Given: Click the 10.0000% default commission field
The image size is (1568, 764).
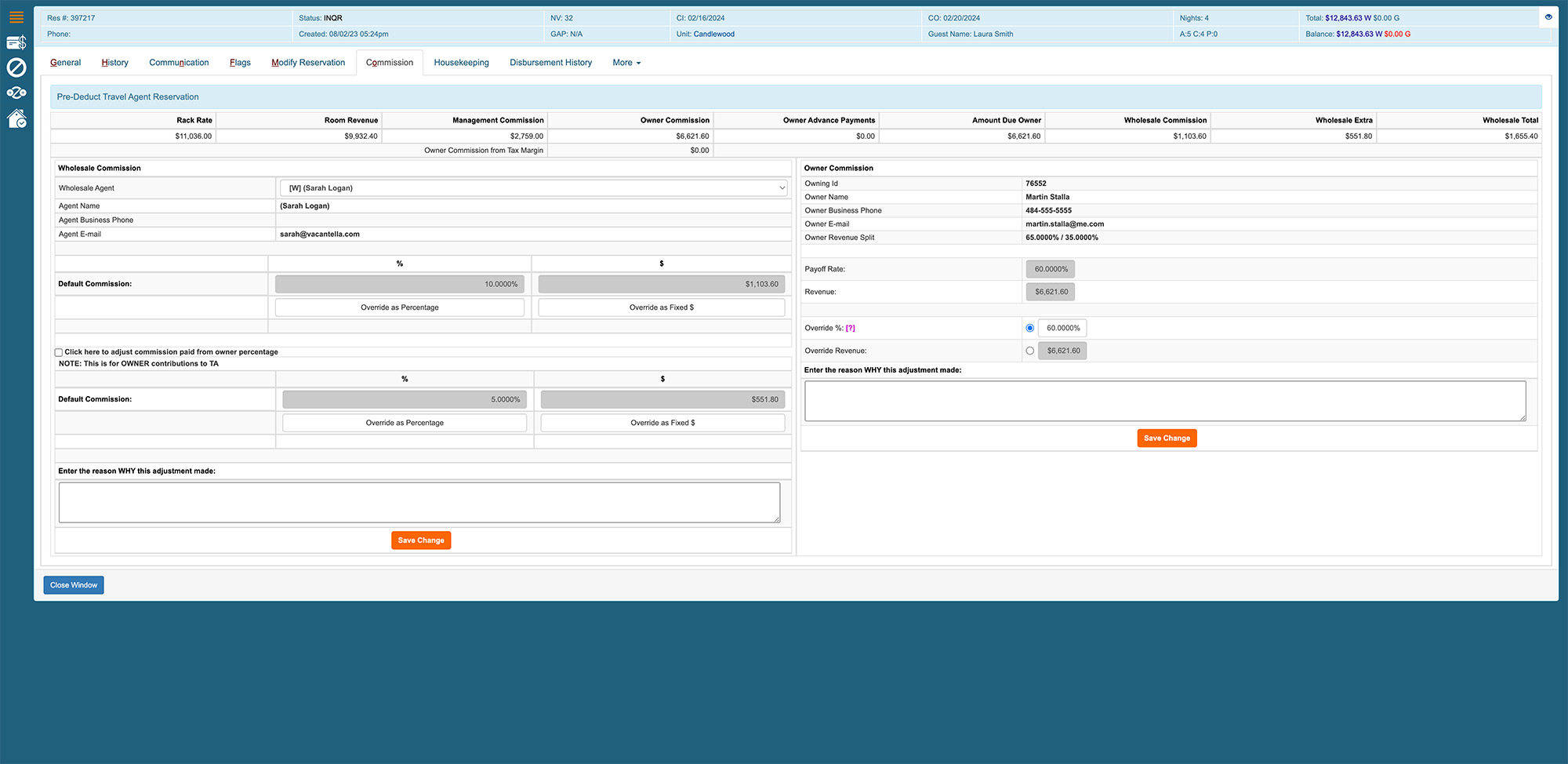Looking at the screenshot, I should [400, 284].
